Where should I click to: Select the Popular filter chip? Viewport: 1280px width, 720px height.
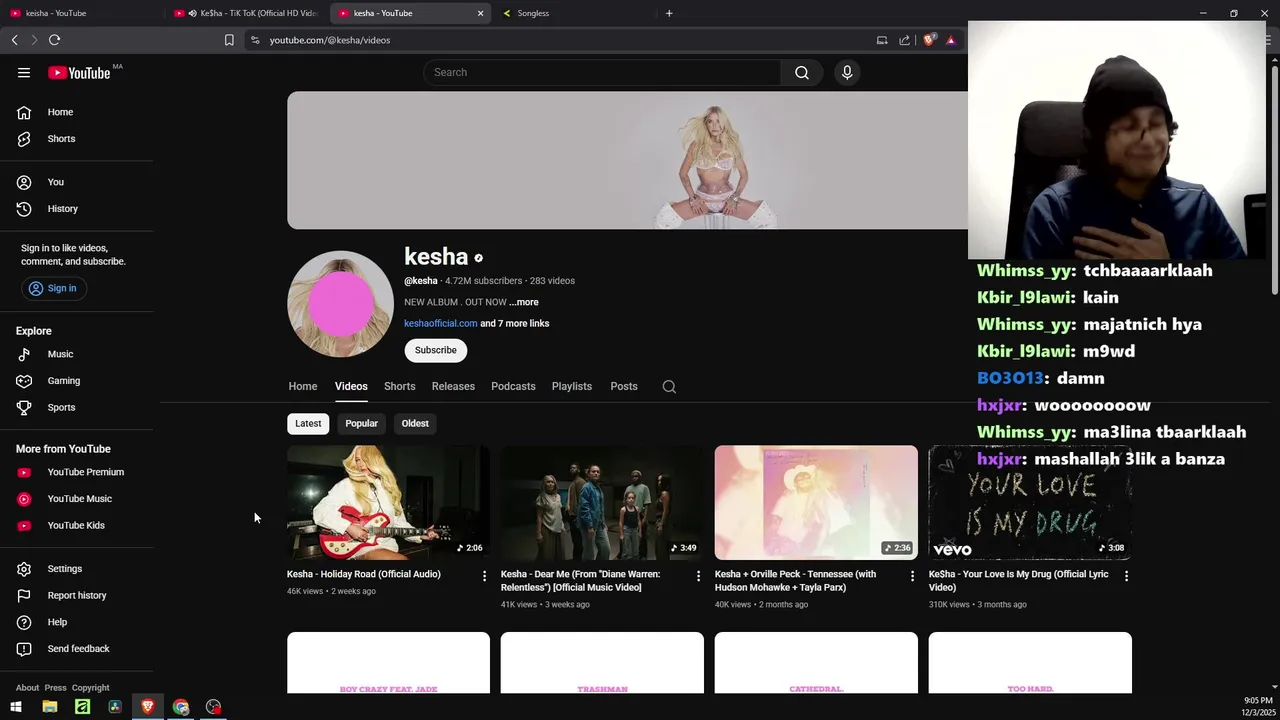(361, 423)
